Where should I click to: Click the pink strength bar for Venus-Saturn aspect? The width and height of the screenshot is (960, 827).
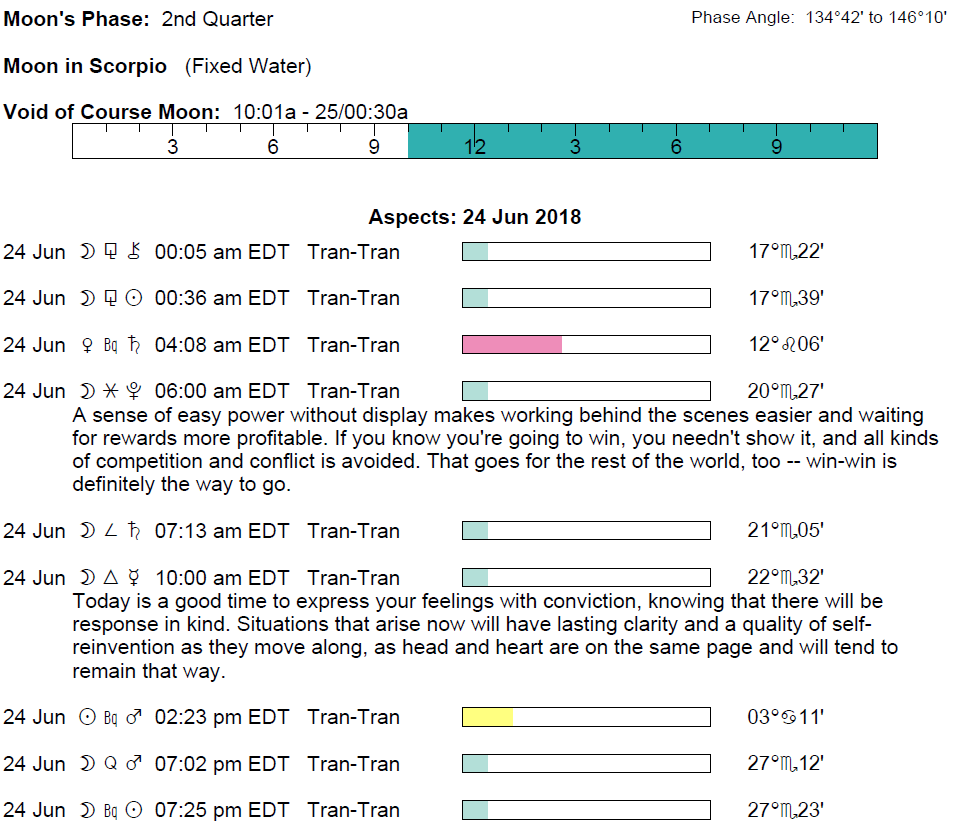coord(512,345)
